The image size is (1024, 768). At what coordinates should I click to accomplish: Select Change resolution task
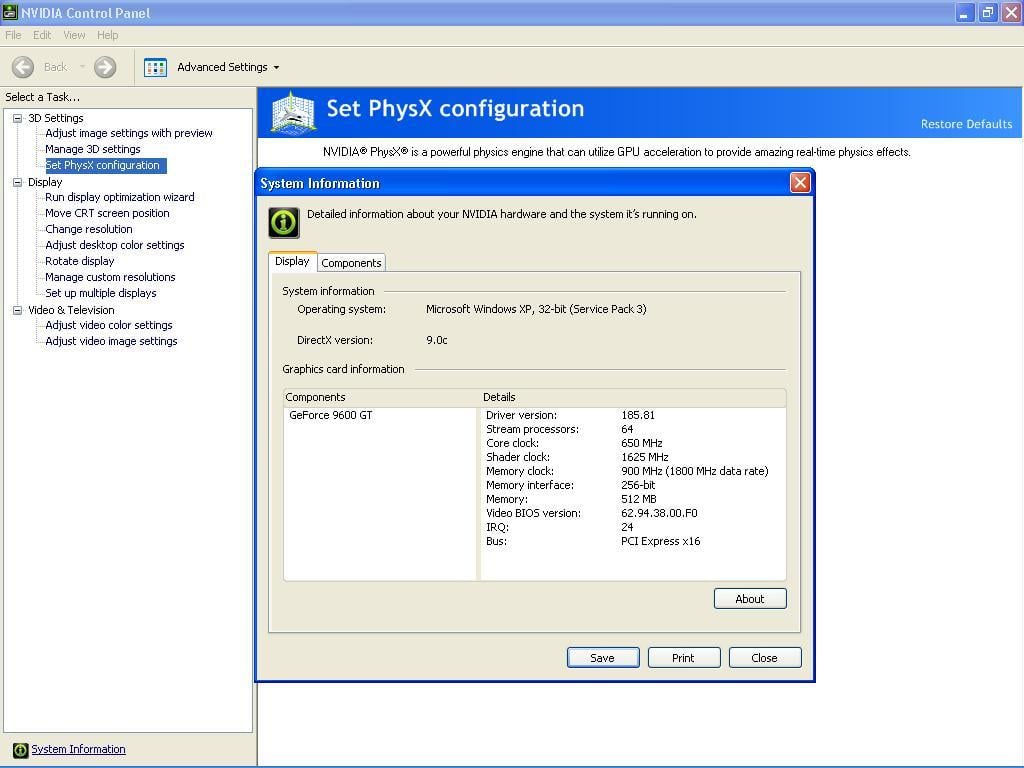(89, 229)
